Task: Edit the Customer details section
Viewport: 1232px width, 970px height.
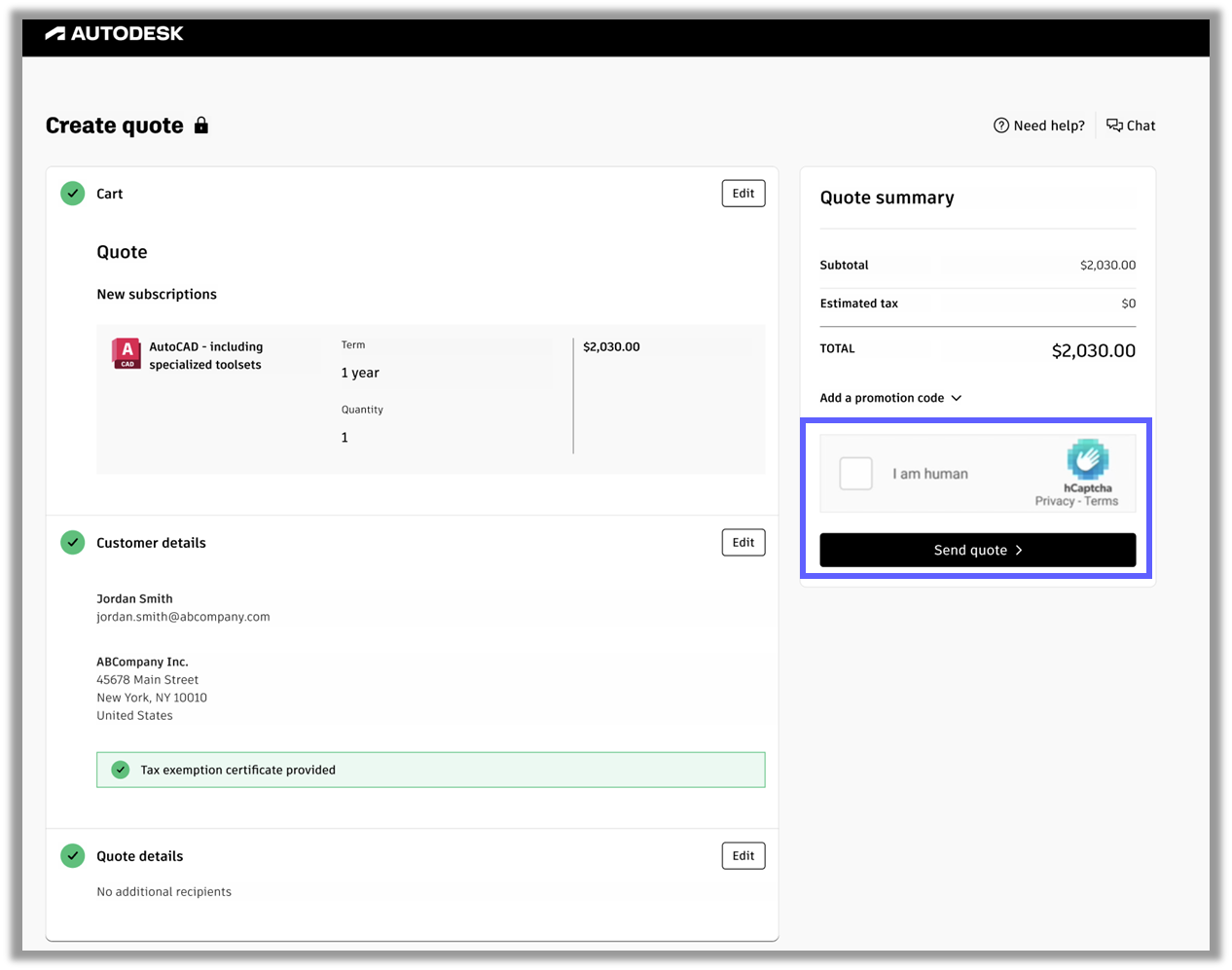Action: pyautogui.click(x=743, y=542)
